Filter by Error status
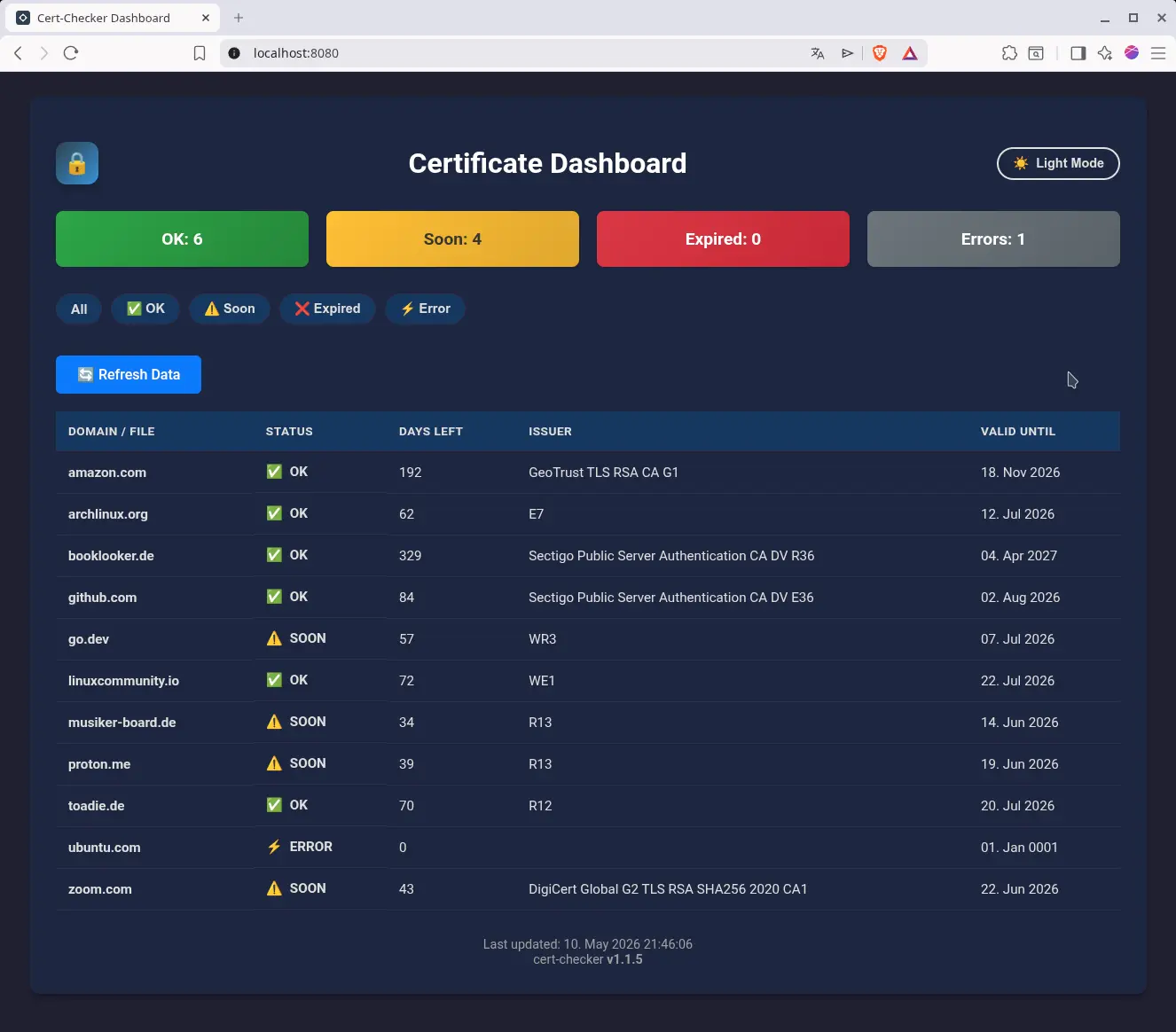The width and height of the screenshot is (1176, 1032). coord(426,309)
